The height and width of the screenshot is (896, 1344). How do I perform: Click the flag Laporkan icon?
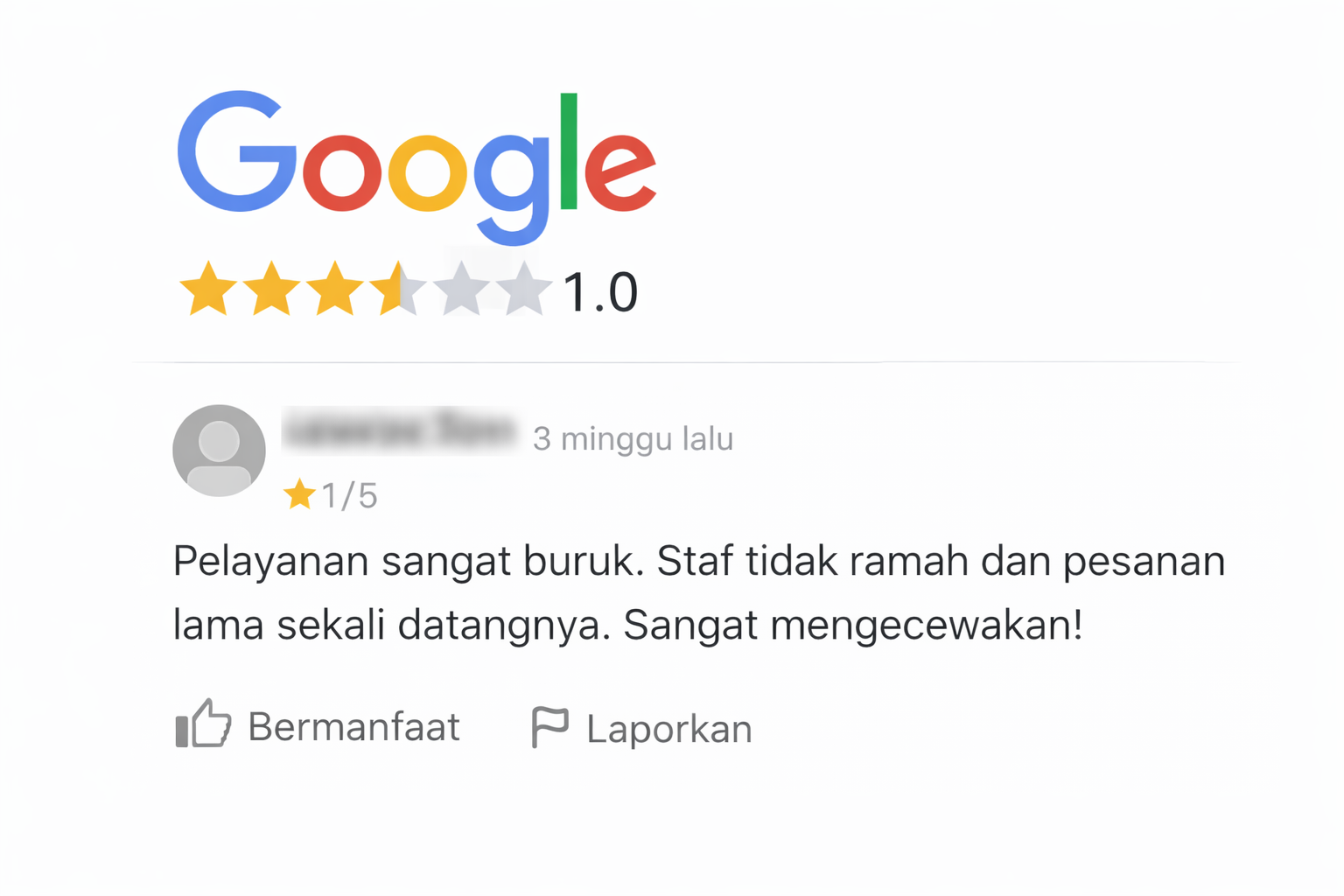click(549, 727)
